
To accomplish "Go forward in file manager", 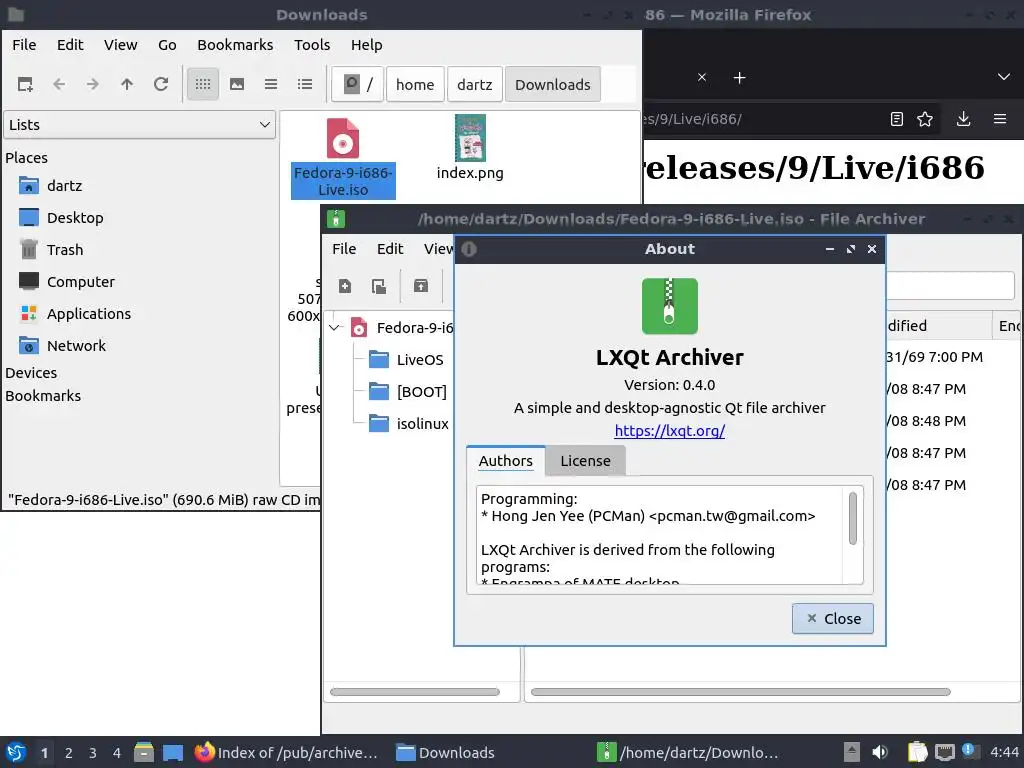I will point(93,84).
